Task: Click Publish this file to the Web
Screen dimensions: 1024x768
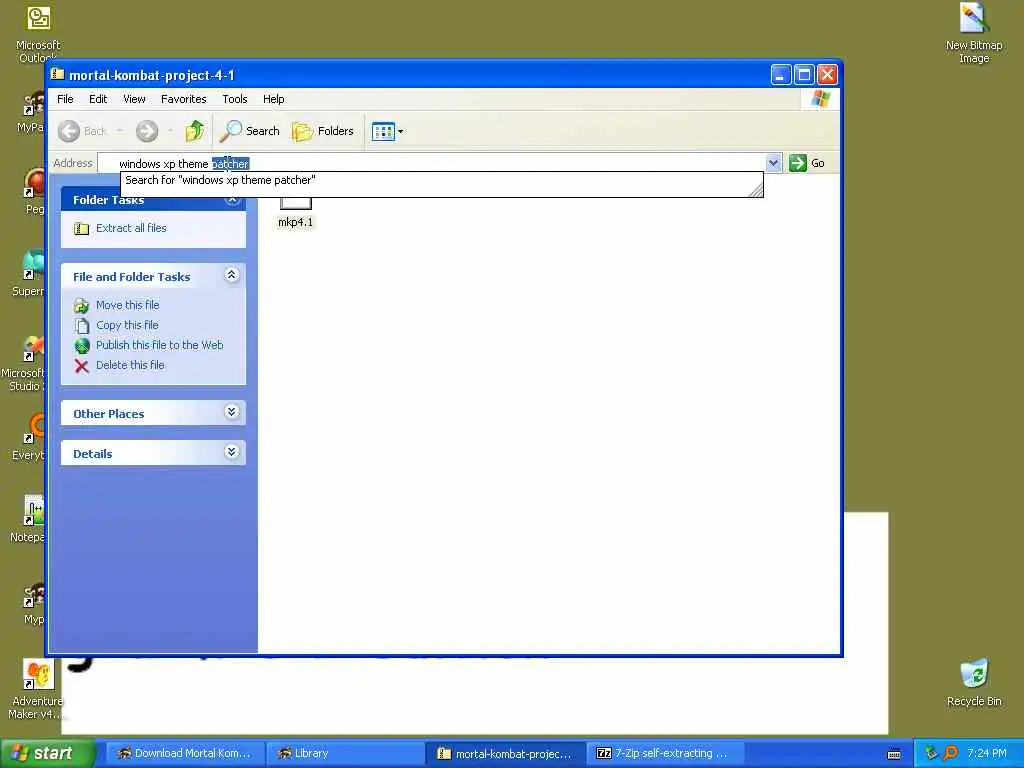Action: coord(159,345)
